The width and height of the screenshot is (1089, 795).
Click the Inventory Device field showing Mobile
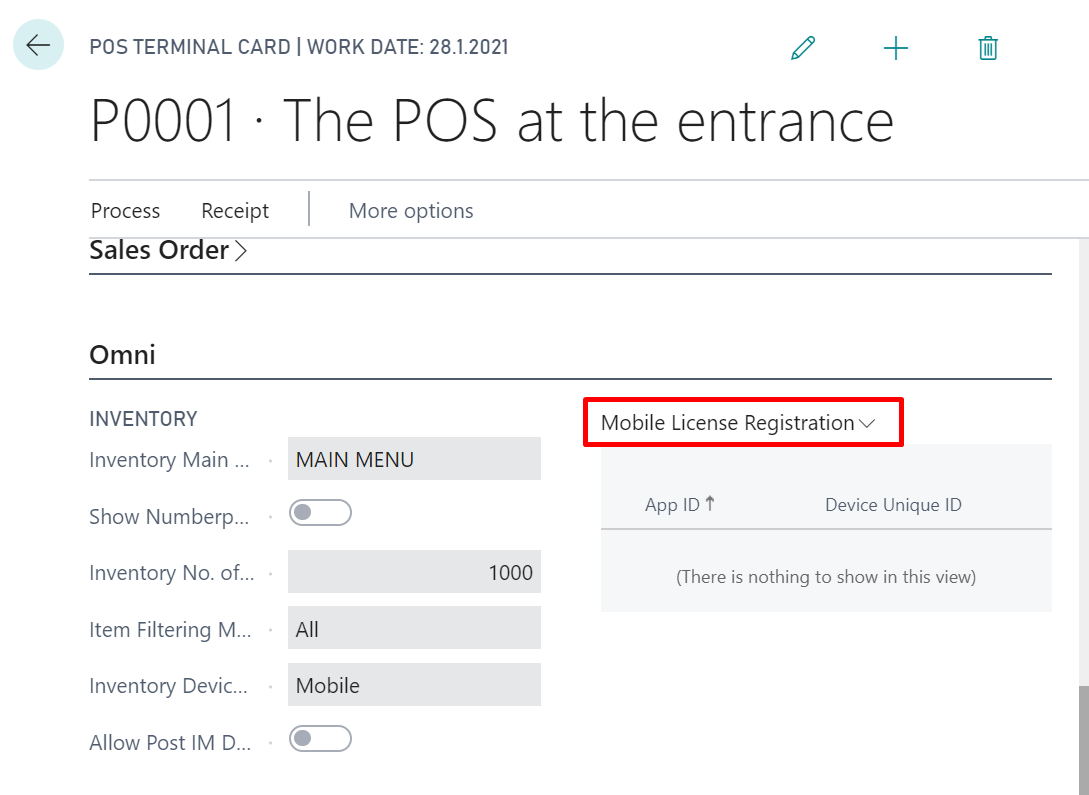[414, 685]
